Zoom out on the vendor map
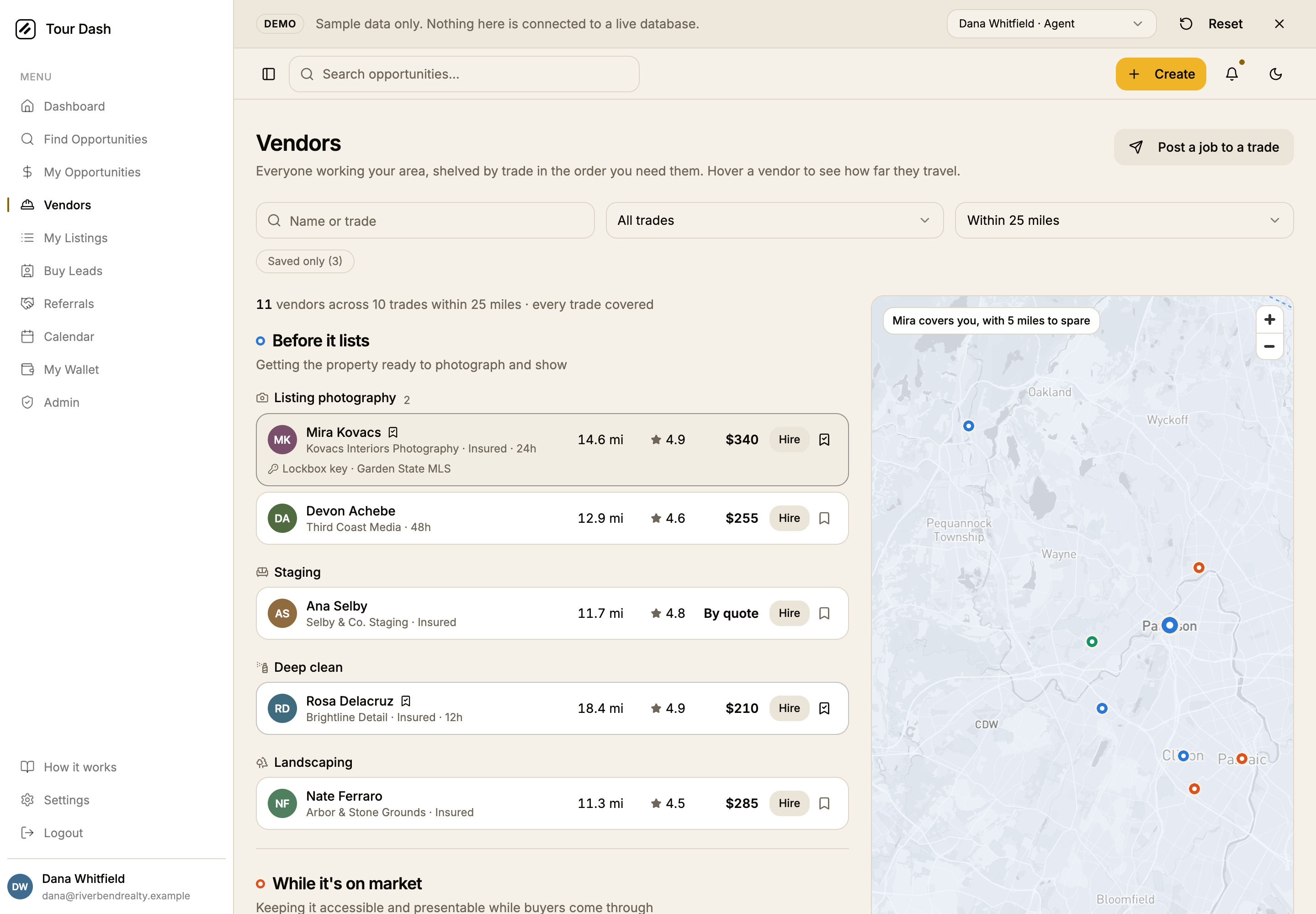The width and height of the screenshot is (1316, 914). [1269, 346]
